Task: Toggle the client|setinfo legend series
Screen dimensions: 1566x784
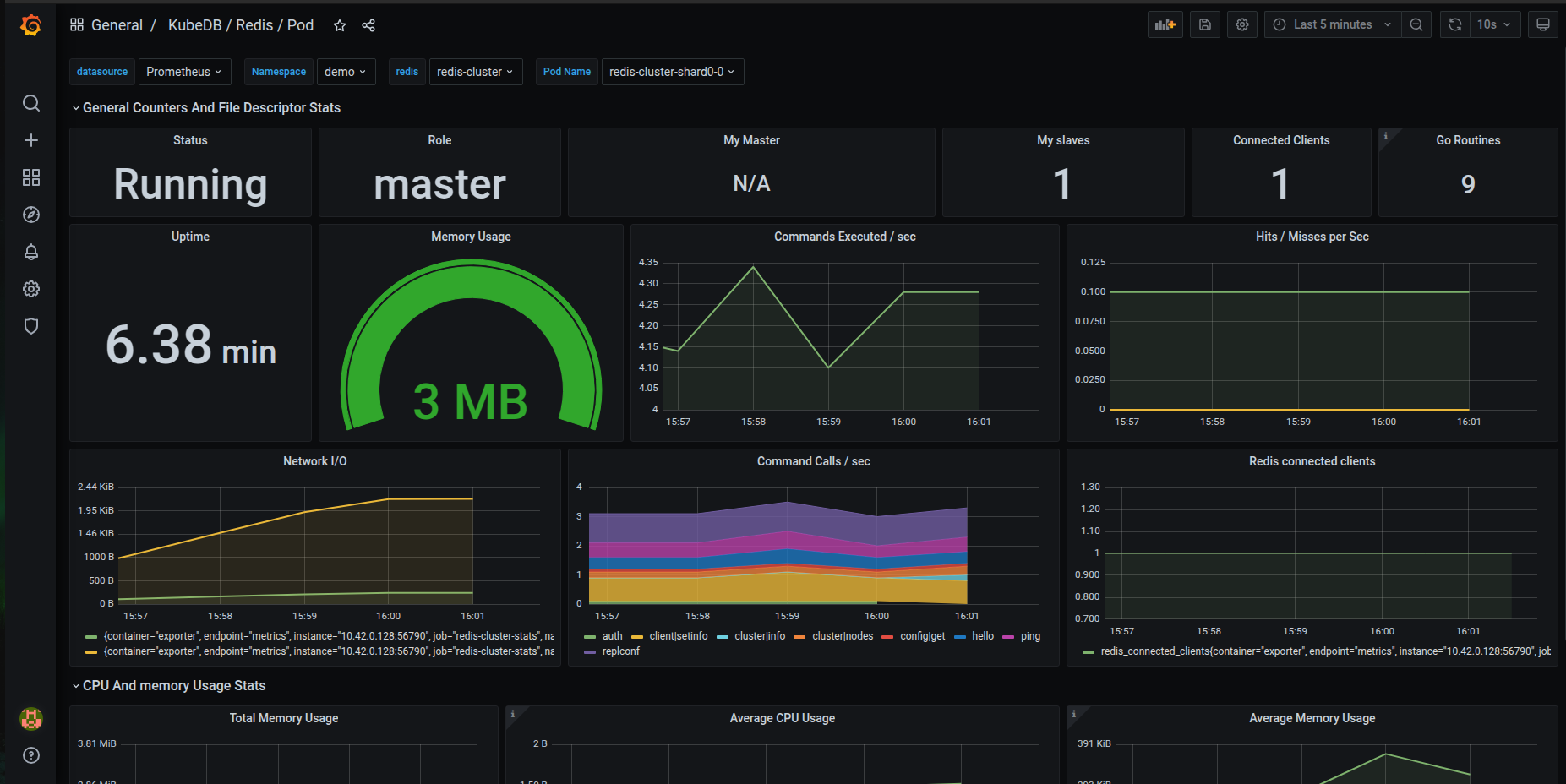Action: click(679, 636)
